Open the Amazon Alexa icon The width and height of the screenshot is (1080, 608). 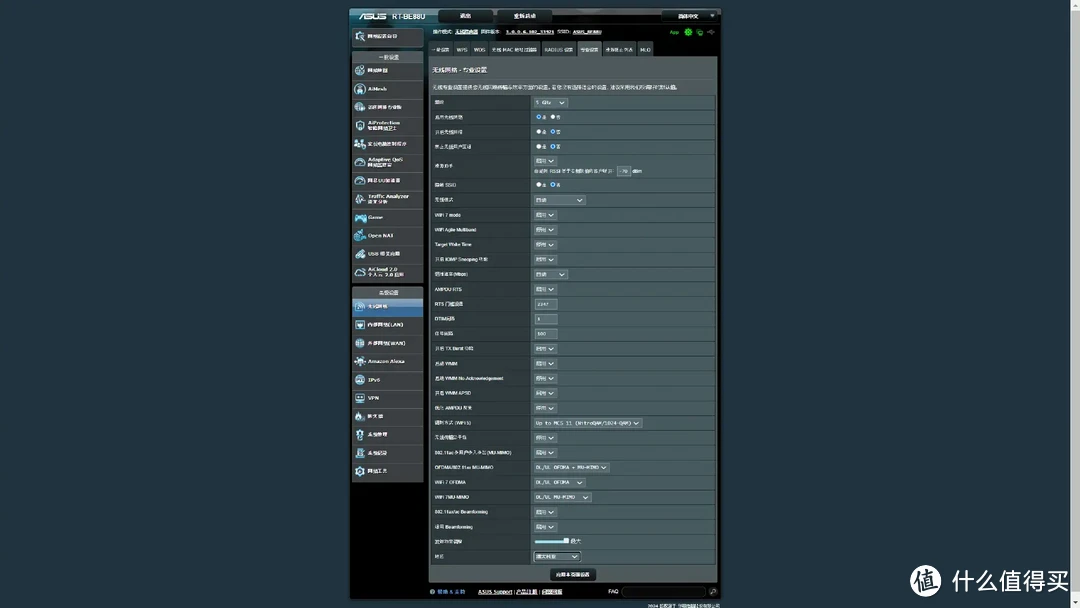(360, 361)
